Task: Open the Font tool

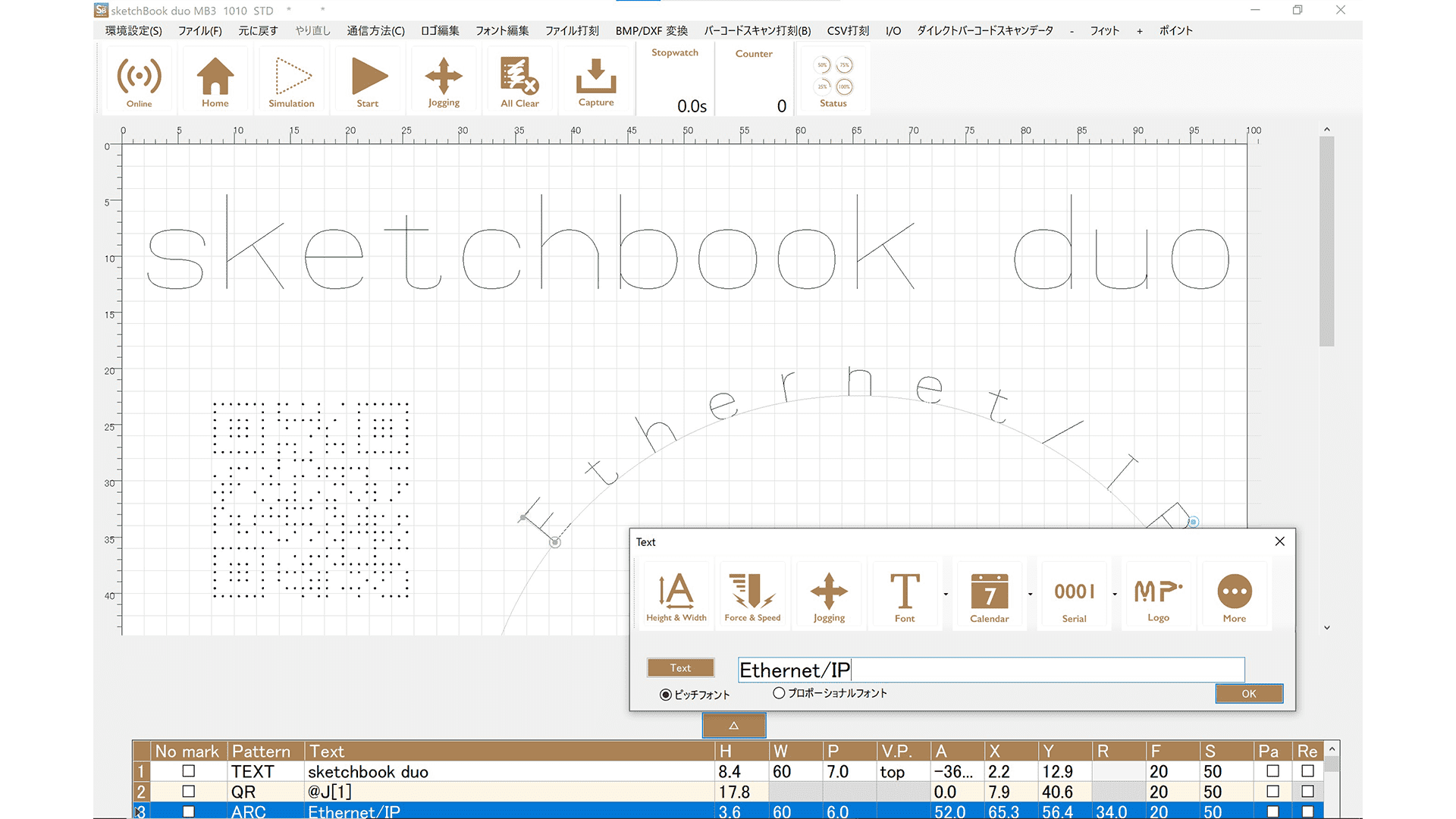Action: point(905,596)
